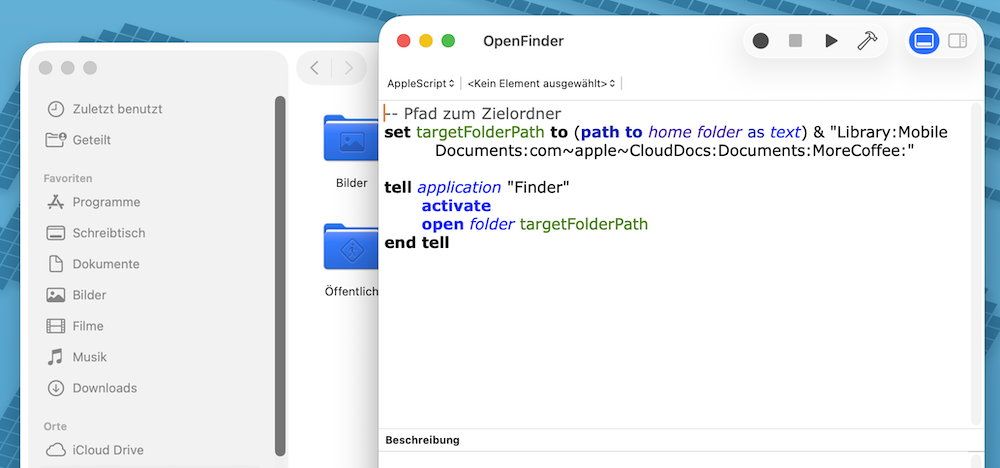1000x468 pixels.
Task: Click the 'Favoriten' sidebar section header
Action: pos(68,179)
